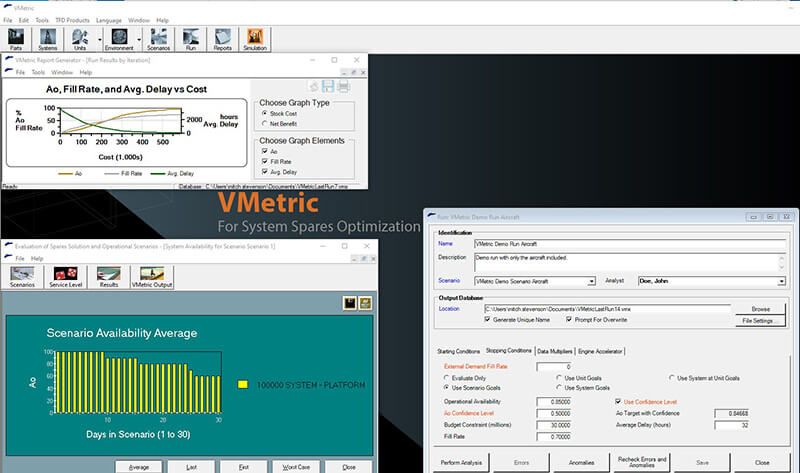Toggle the Ao graph element checkbox
The width and height of the screenshot is (800, 473).
tap(264, 151)
